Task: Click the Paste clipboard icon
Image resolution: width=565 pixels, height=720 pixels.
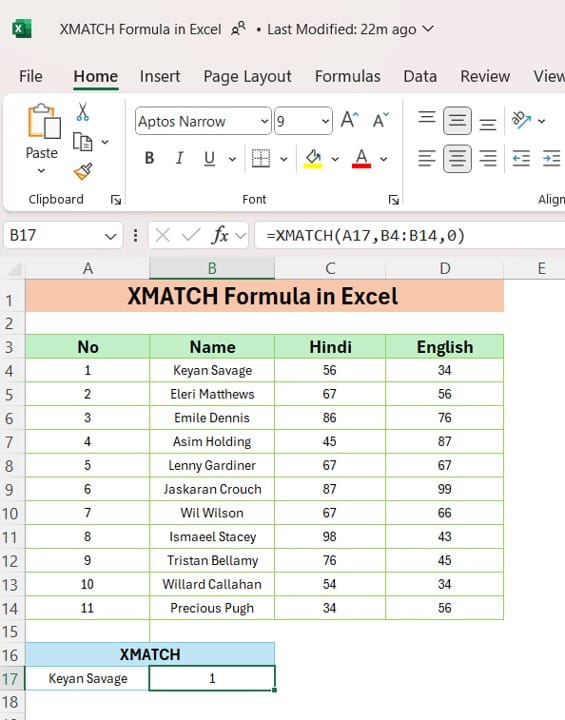Action: pyautogui.click(x=44, y=121)
